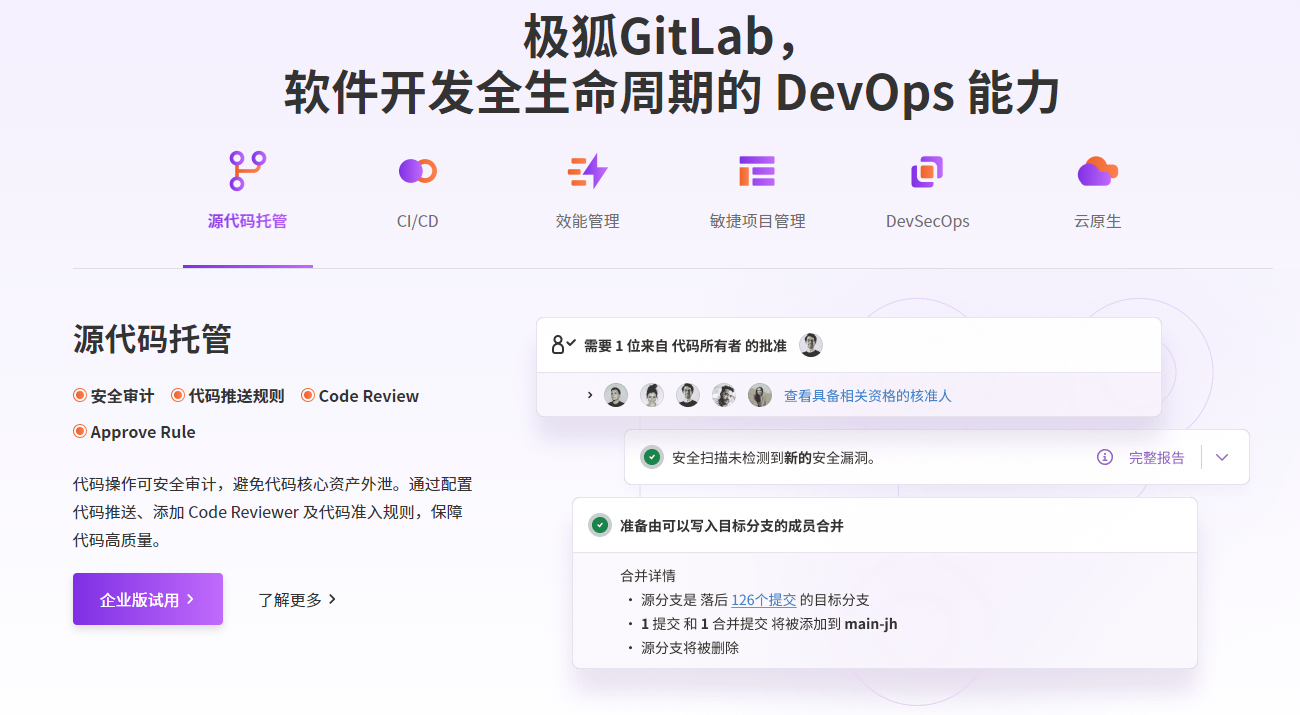Click the source code hosting branch icon
Image resolution: width=1300 pixels, height=715 pixels.
[247, 171]
